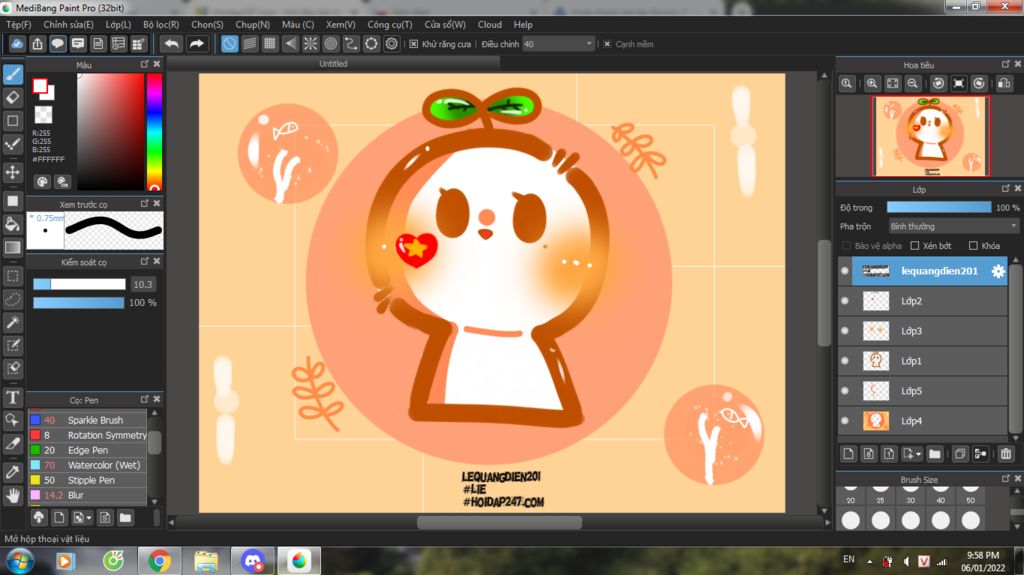This screenshot has height=575, width=1024.
Task: Undock the Lớp layer panel
Action: [x=1006, y=189]
